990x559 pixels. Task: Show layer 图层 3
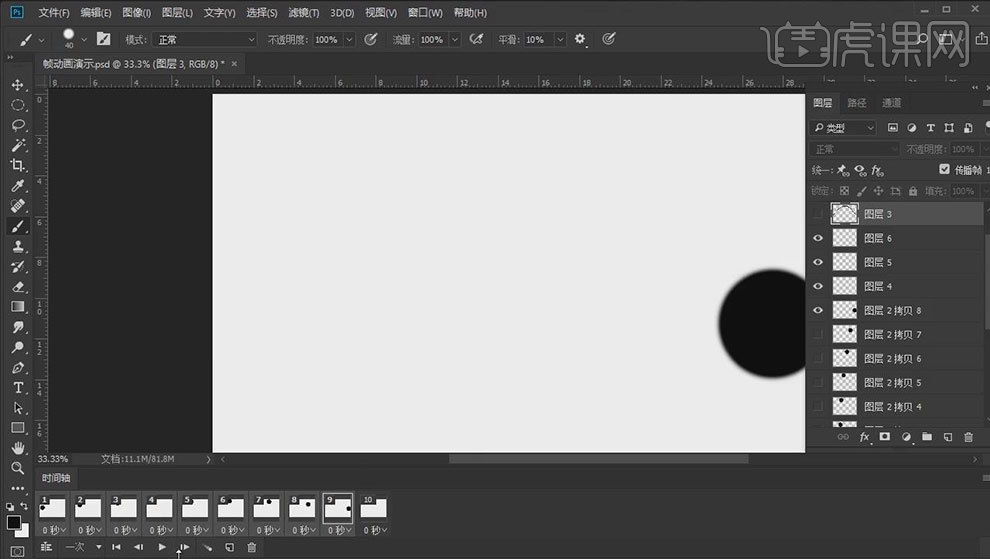(818, 214)
